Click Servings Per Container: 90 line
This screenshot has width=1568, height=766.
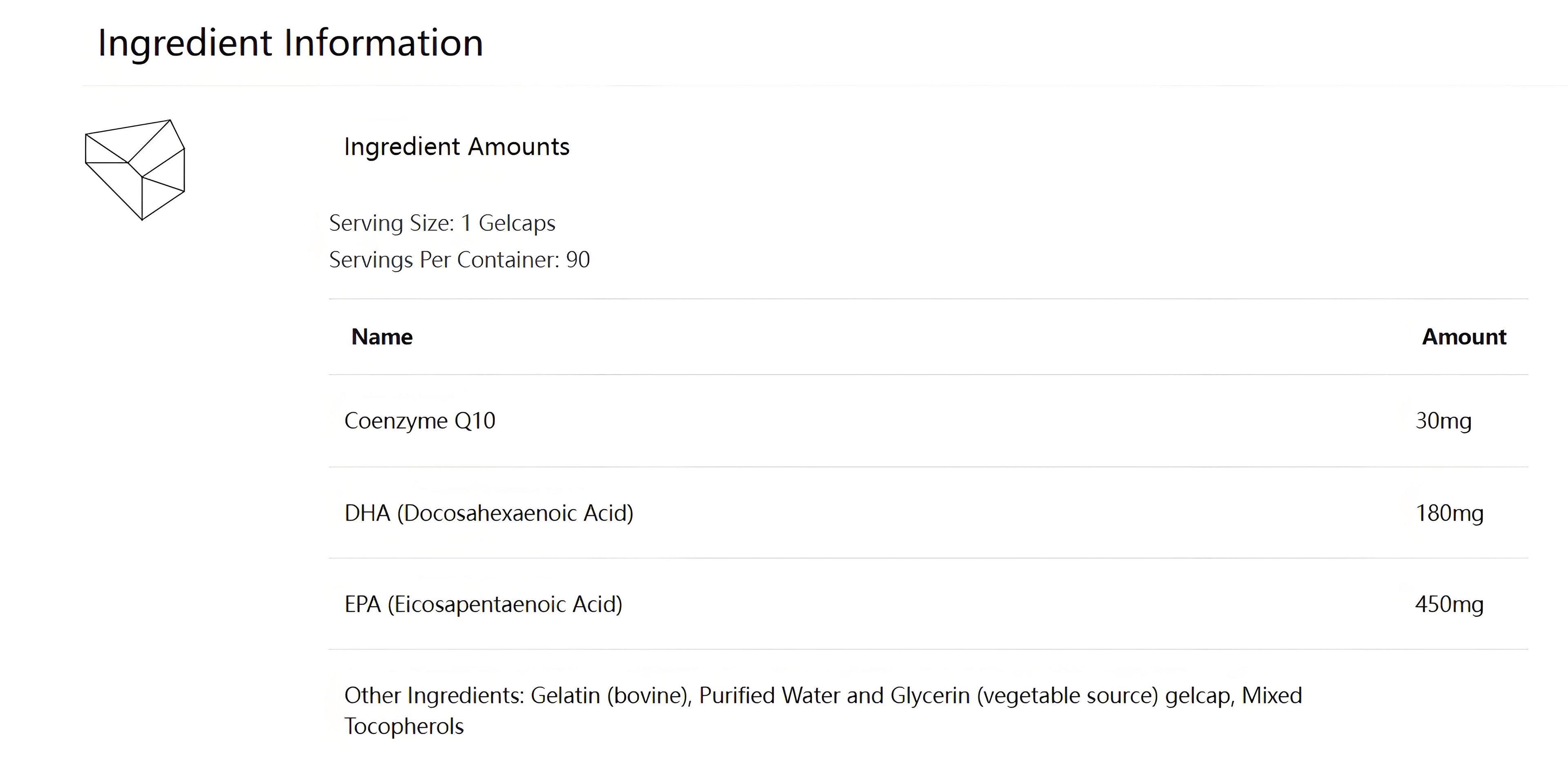[x=459, y=260]
